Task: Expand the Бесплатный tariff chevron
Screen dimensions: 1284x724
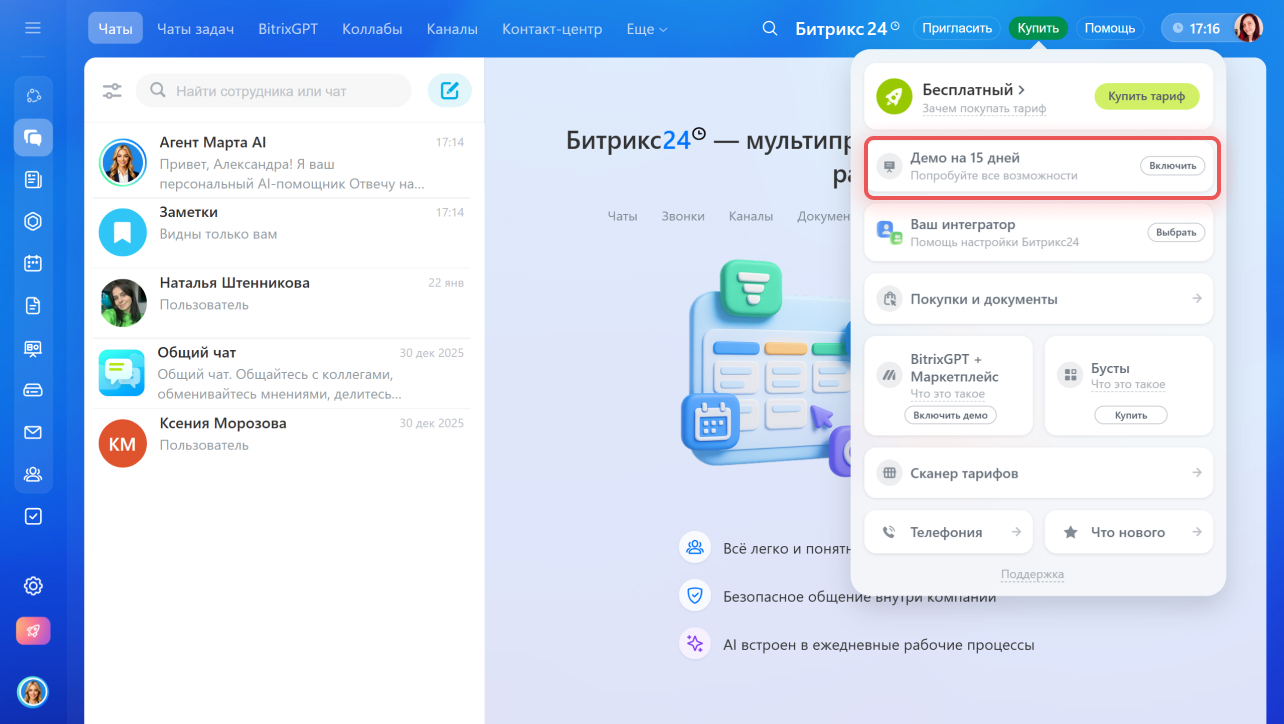Action: click(x=1021, y=90)
